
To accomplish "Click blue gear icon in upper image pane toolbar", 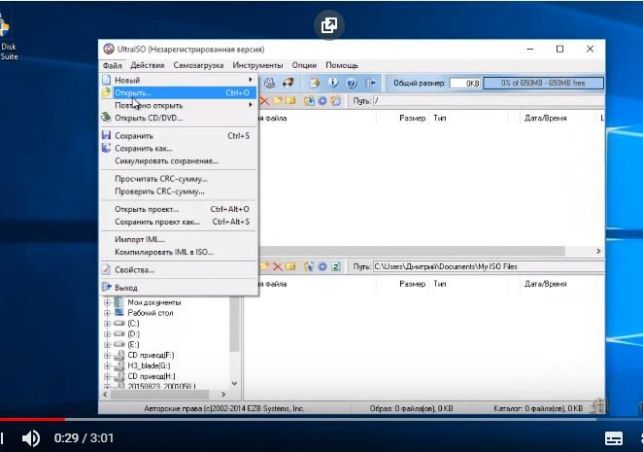I will [x=323, y=101].
